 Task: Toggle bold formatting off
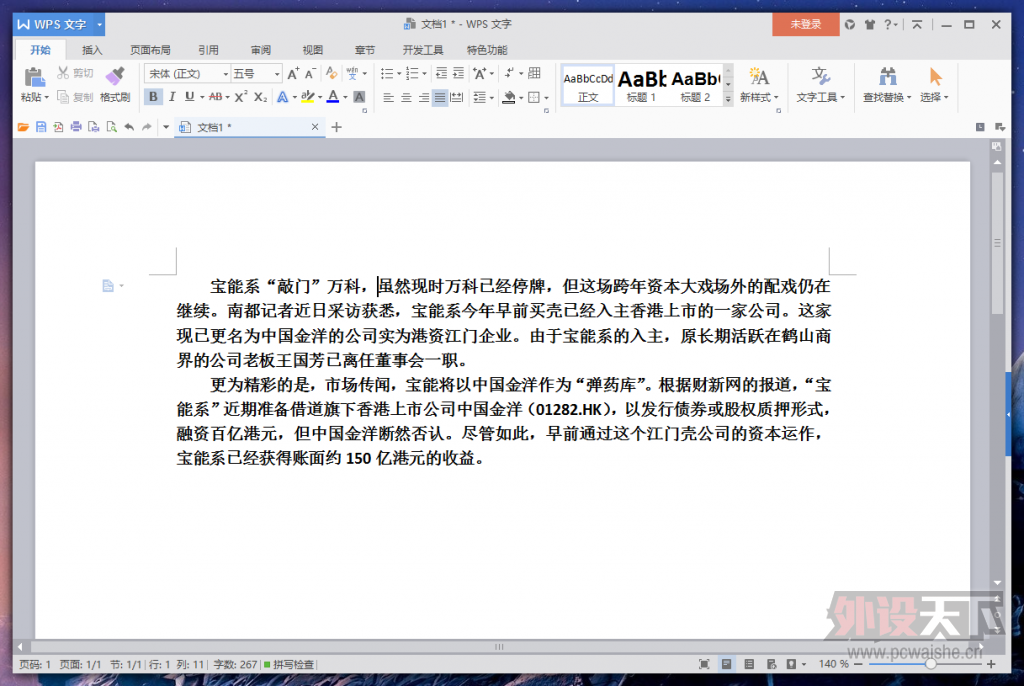point(153,97)
